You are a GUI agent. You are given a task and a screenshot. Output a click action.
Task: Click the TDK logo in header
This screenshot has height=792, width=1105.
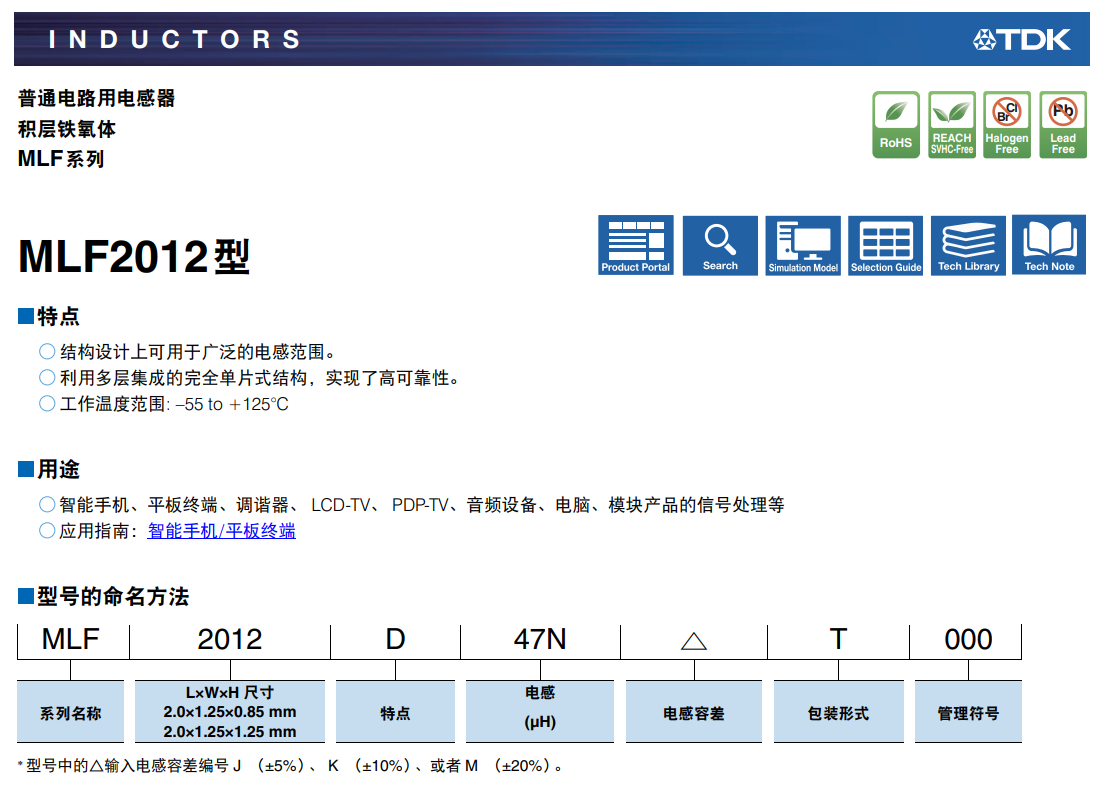click(1023, 39)
